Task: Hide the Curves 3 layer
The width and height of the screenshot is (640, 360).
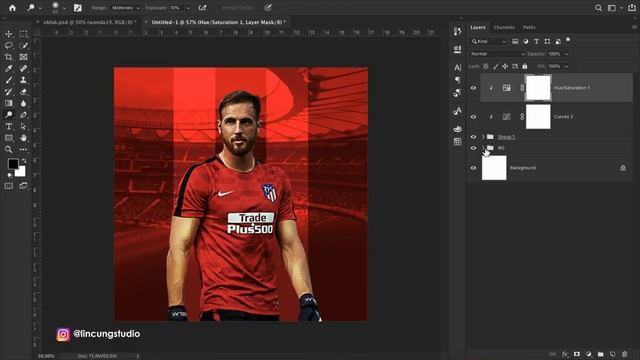Action: coord(473,117)
